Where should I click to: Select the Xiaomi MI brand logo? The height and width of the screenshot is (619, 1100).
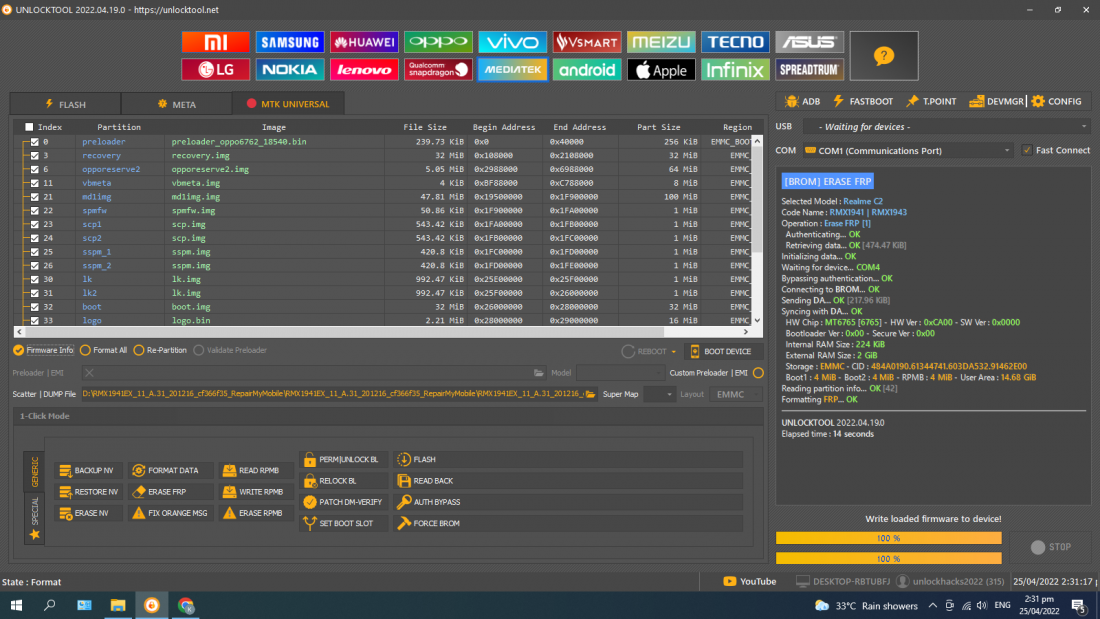tap(215, 42)
